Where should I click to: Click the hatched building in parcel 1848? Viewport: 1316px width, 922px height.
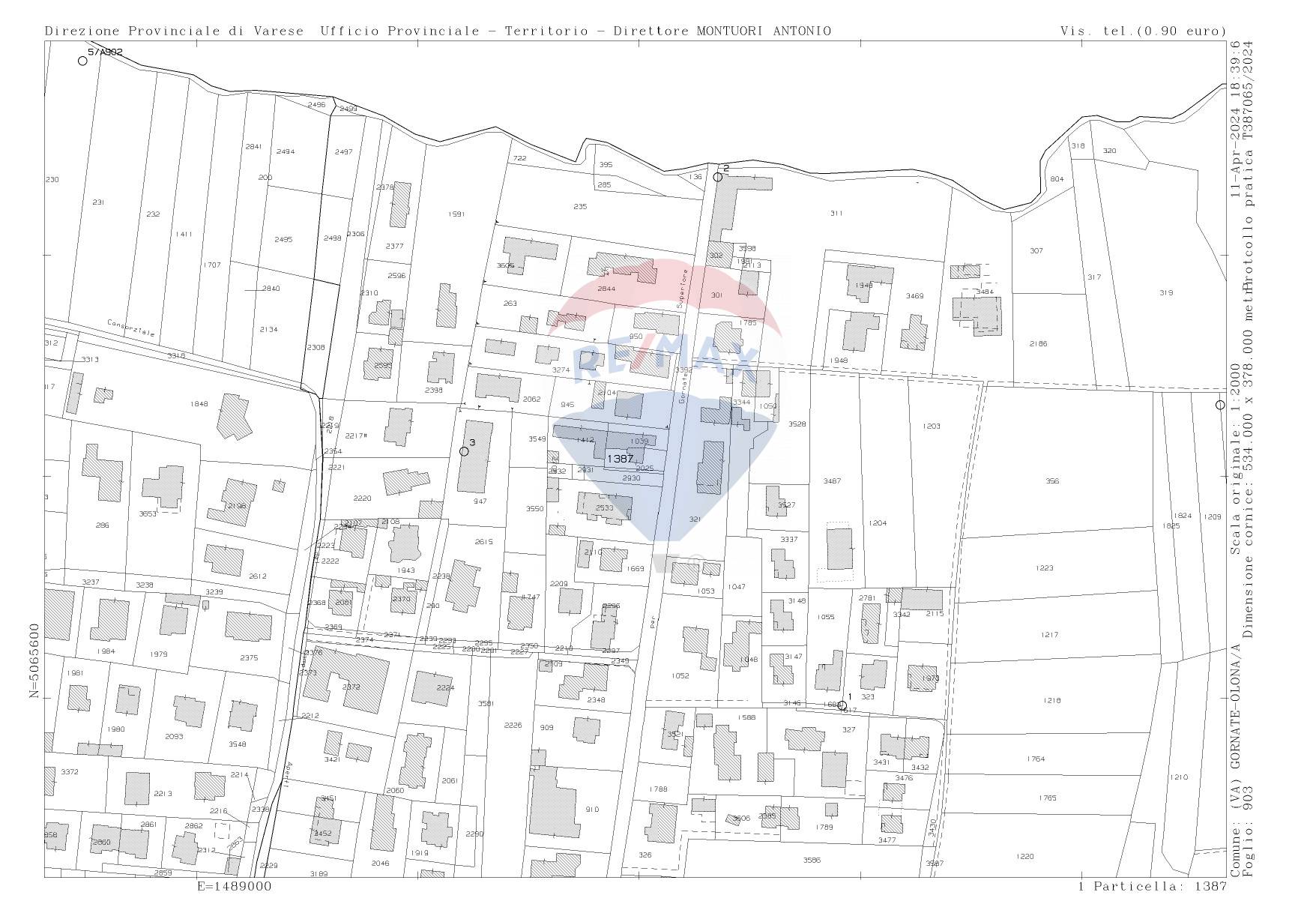234,417
